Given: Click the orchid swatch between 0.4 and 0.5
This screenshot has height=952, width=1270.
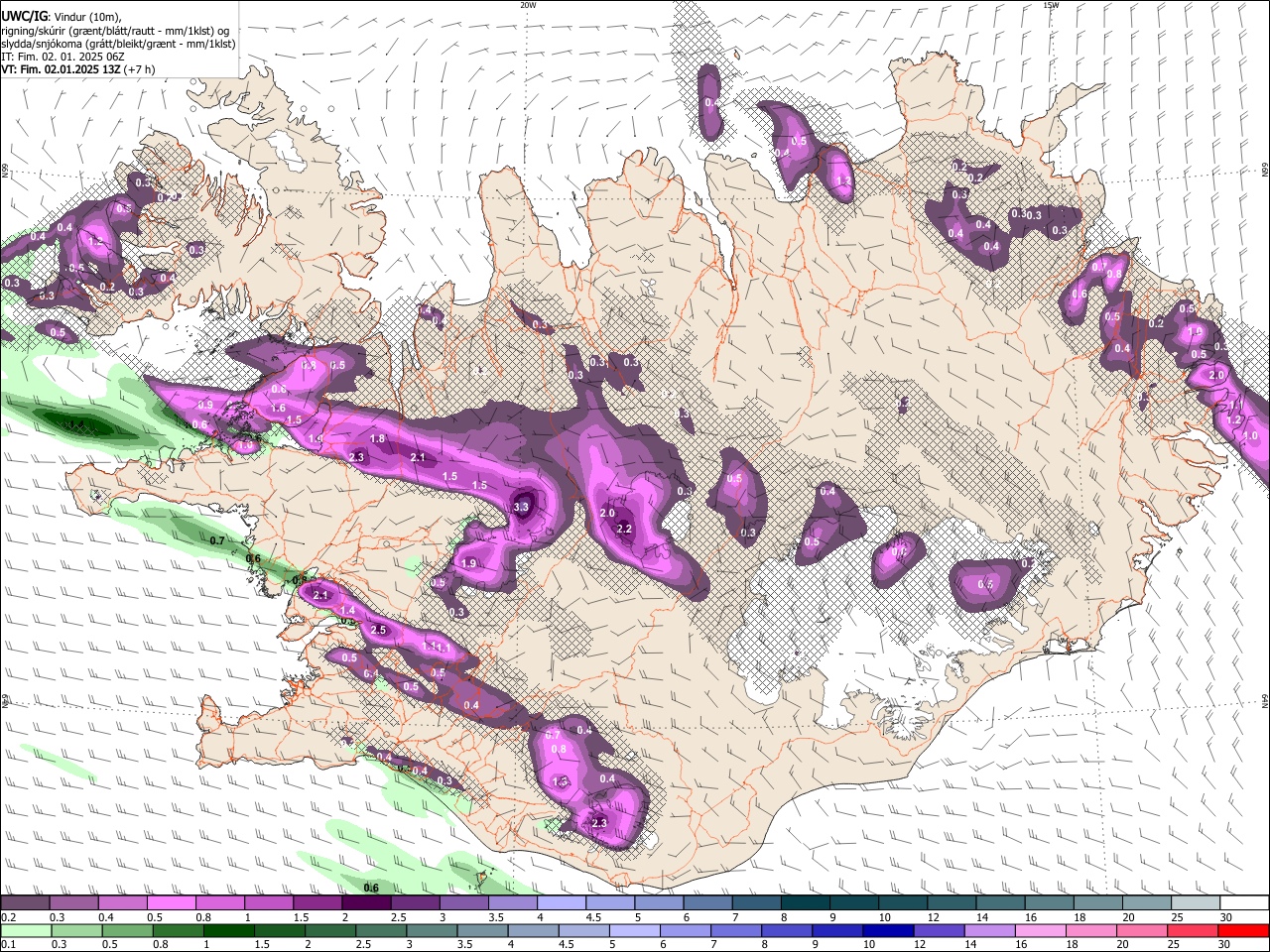Looking at the screenshot, I should (x=122, y=902).
